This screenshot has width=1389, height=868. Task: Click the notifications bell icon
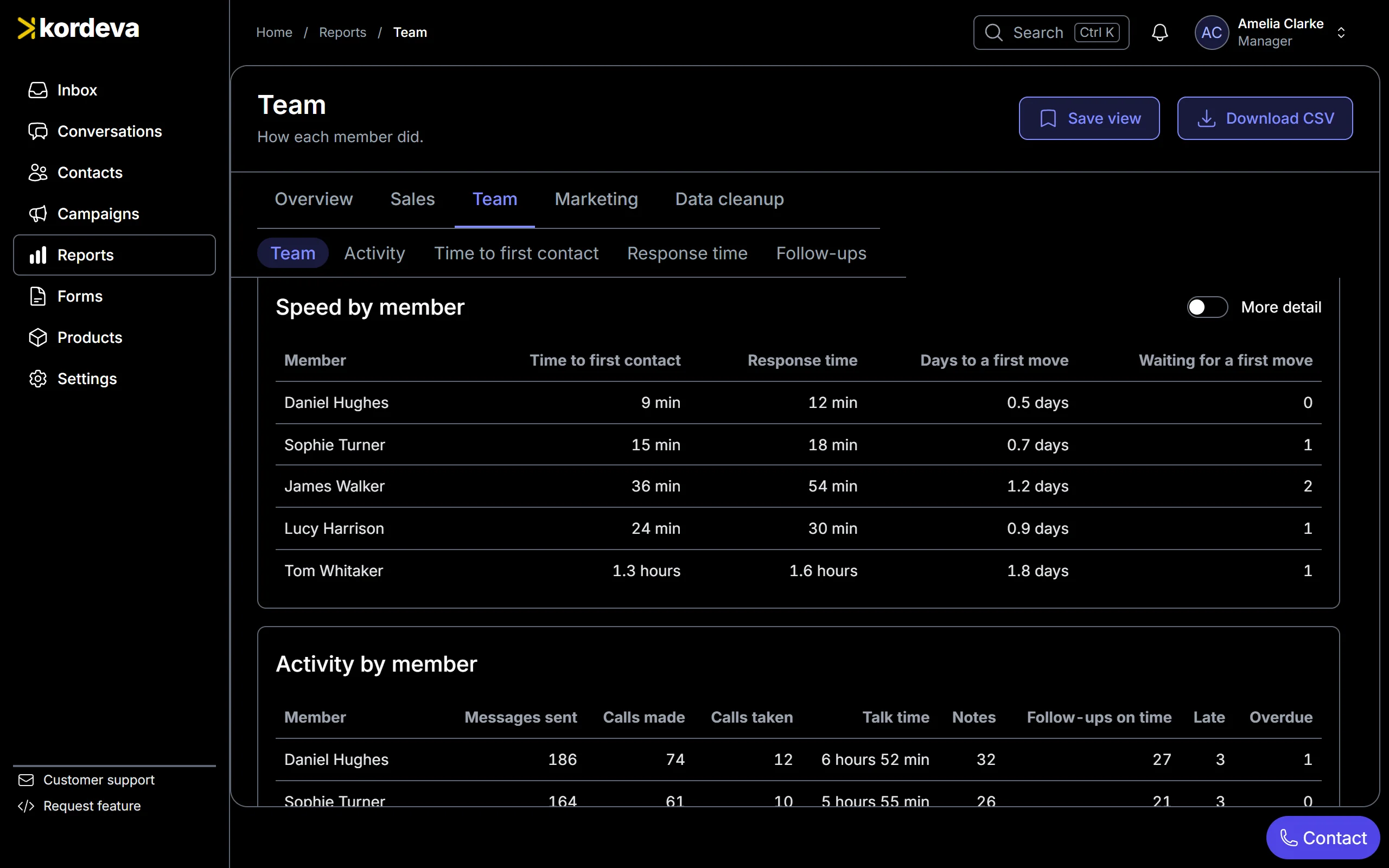click(x=1160, y=33)
